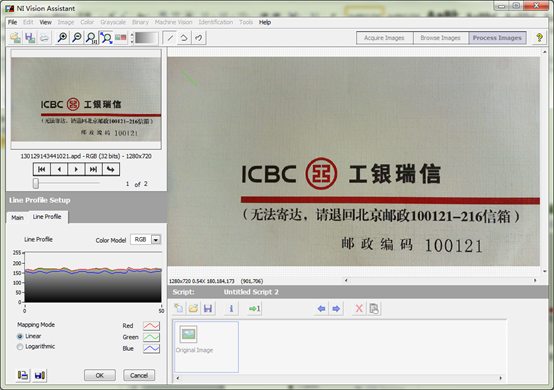Switch to the Main tab

17,218
